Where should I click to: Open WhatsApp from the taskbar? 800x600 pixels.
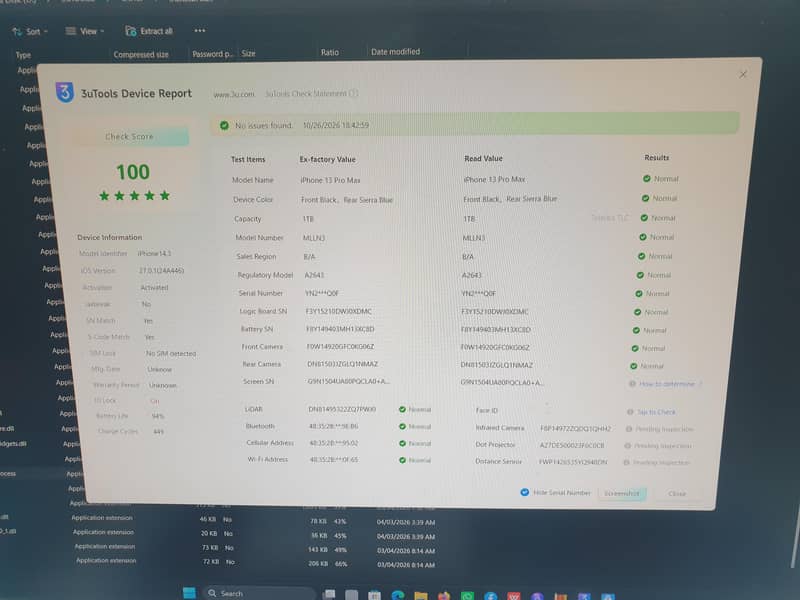pos(467,596)
